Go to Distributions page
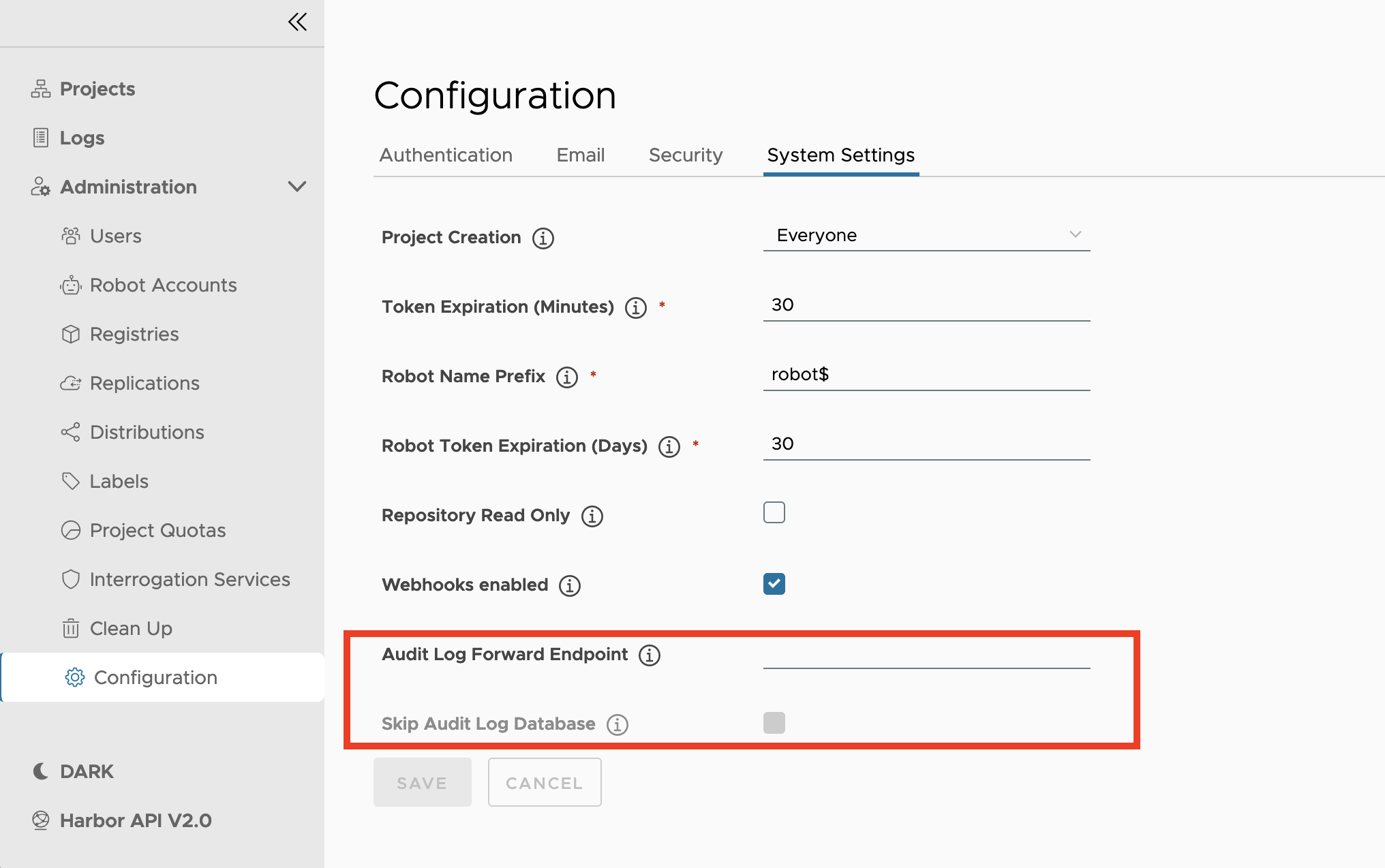The width and height of the screenshot is (1385, 868). [x=147, y=432]
